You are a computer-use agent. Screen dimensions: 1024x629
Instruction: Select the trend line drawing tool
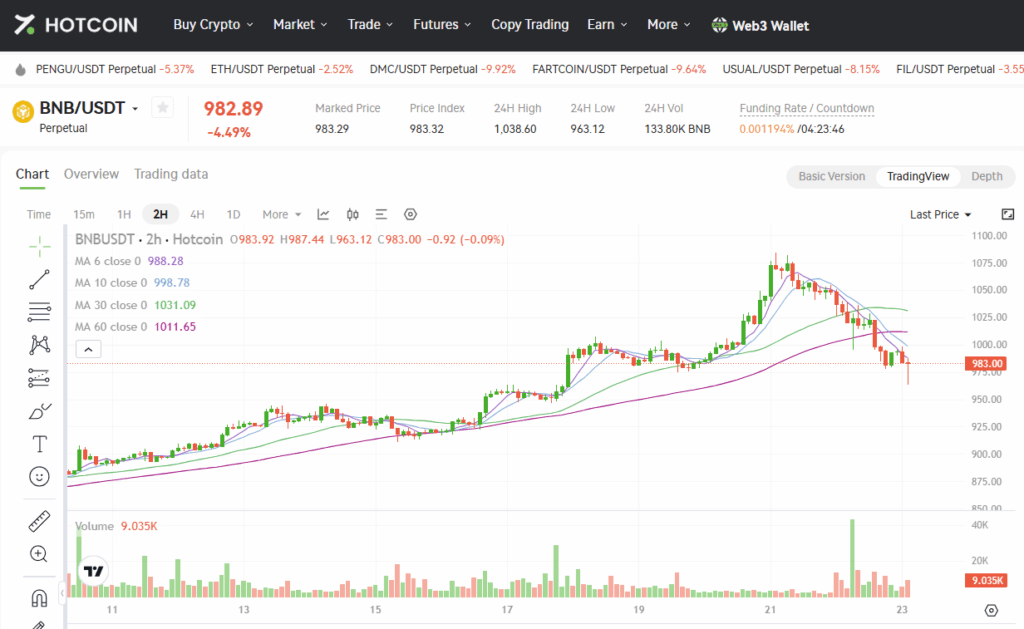[39, 279]
